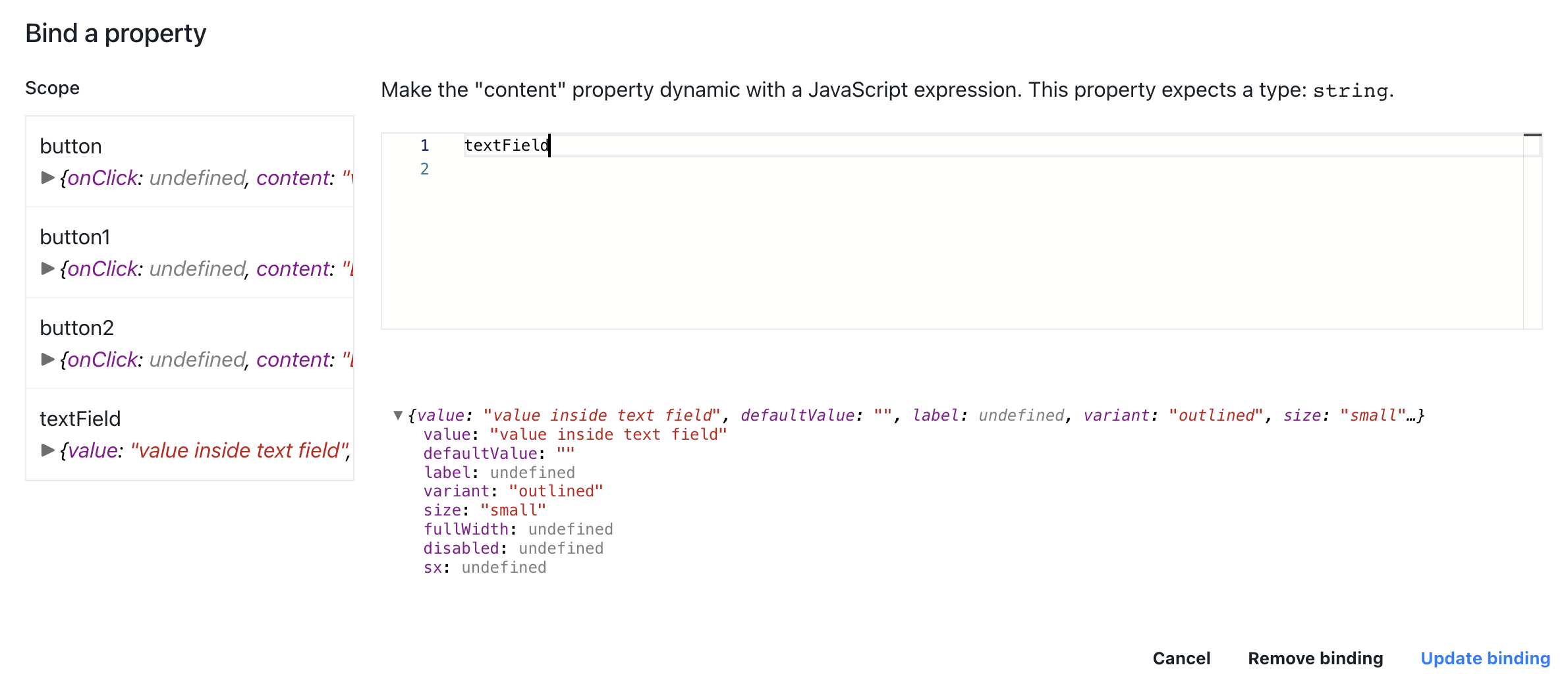
Task: Expand the button1 scope object
Action: point(47,269)
